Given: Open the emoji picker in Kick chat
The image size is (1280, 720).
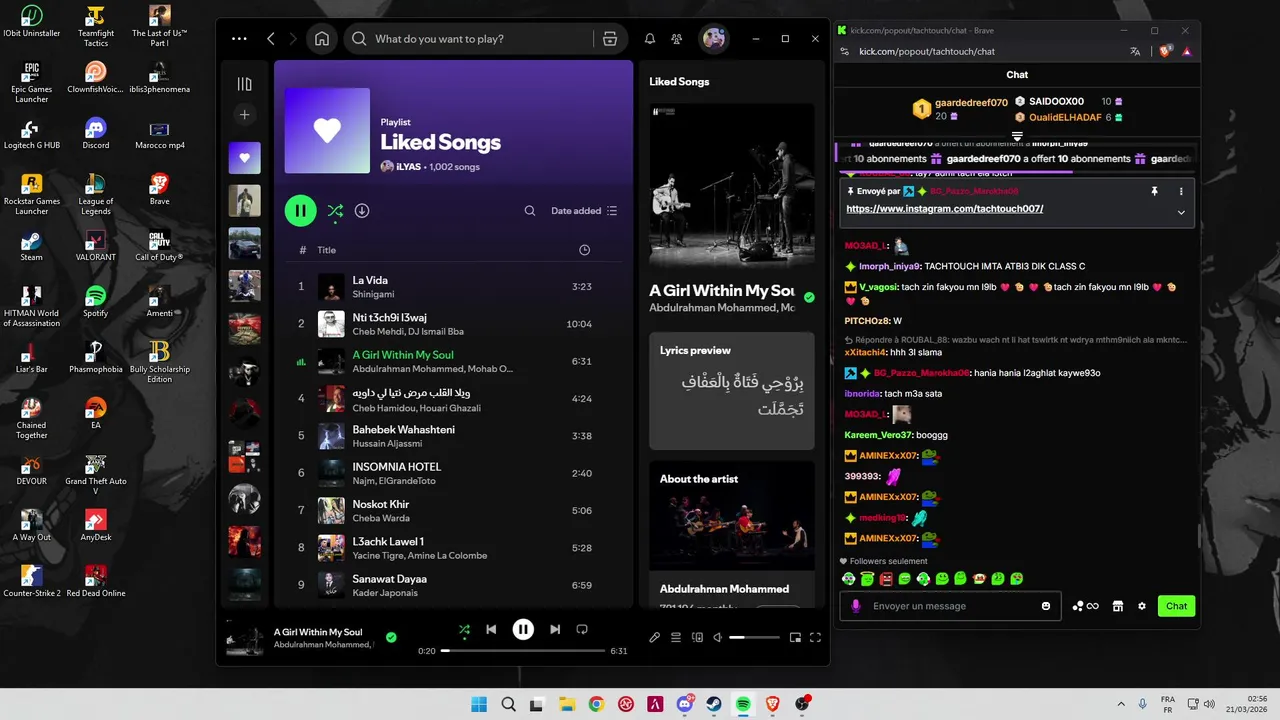Looking at the screenshot, I should pos(1046,606).
